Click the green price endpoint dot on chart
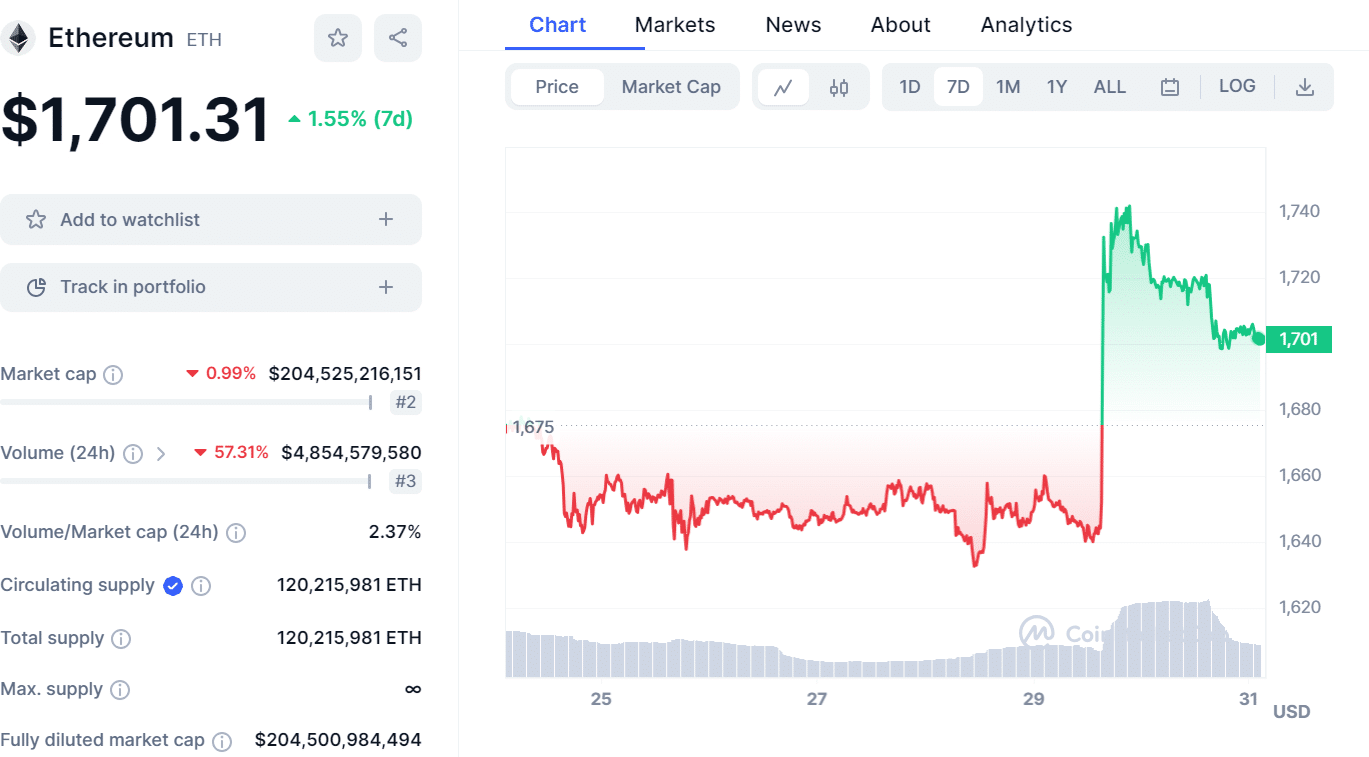This screenshot has height=757, width=1369. tap(1259, 339)
